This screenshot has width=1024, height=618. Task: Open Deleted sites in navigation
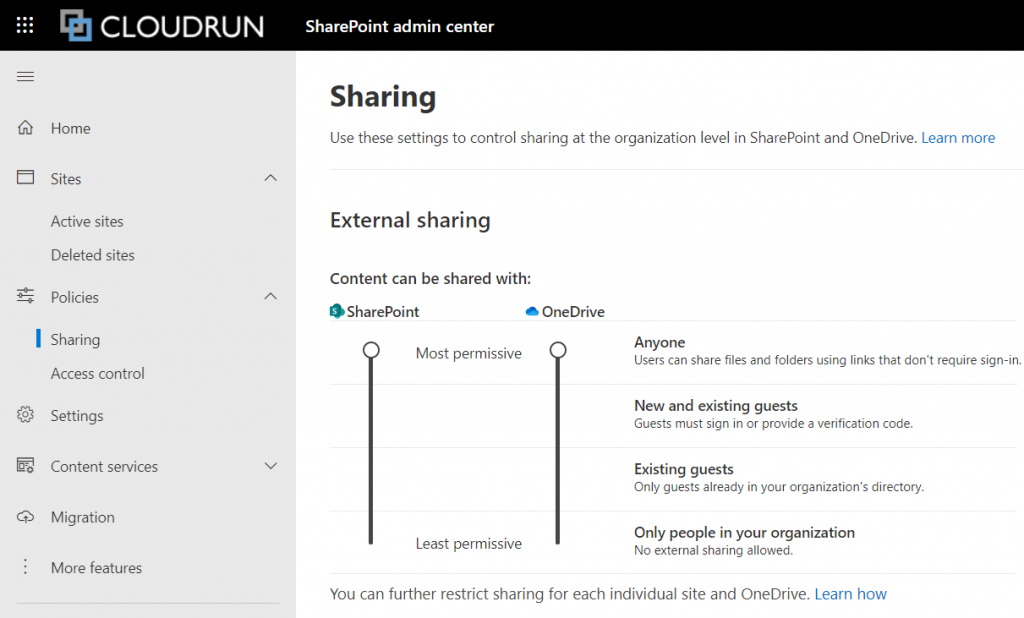[x=92, y=255]
